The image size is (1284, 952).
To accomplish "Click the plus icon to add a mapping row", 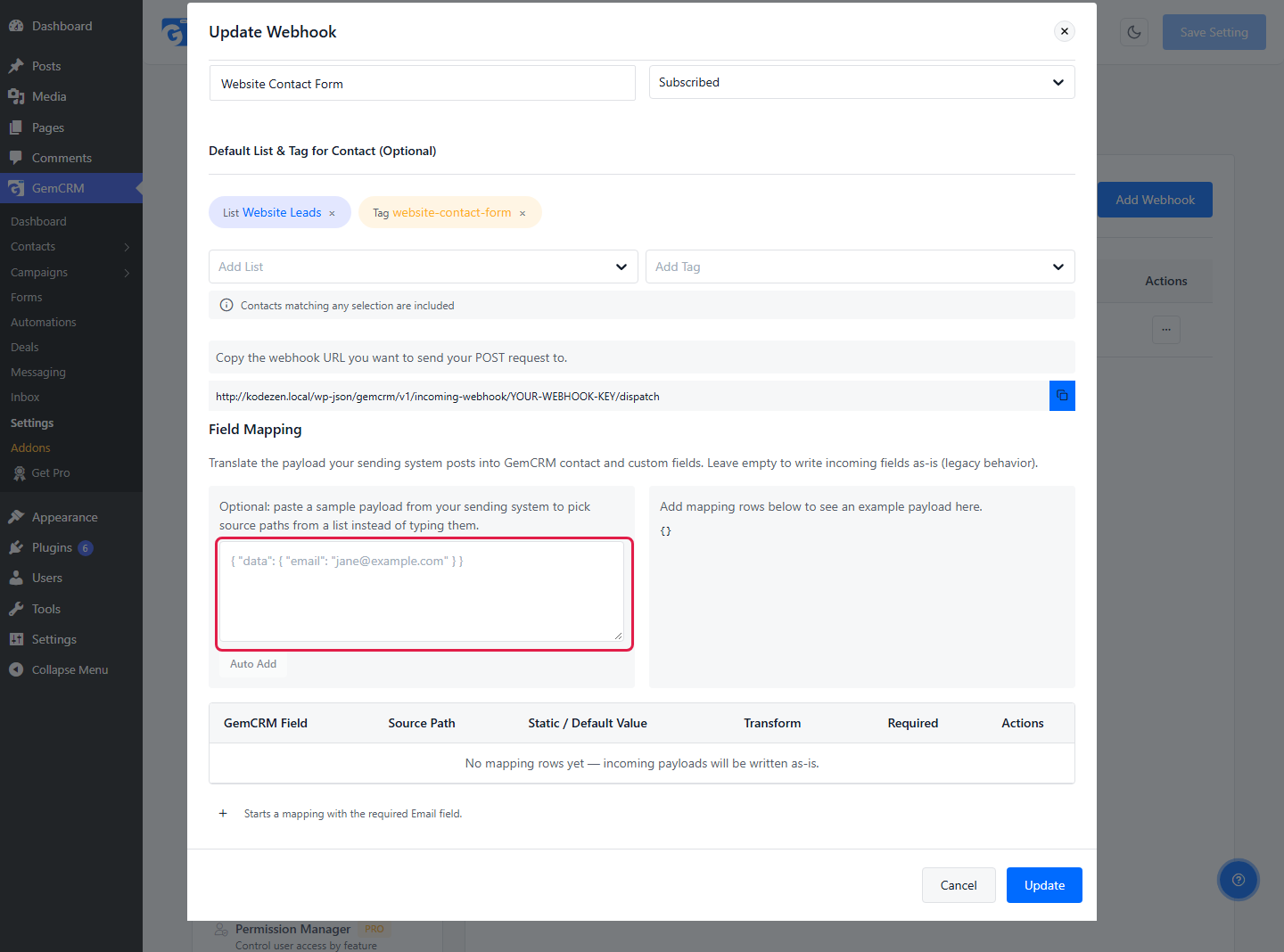I will click(x=223, y=813).
